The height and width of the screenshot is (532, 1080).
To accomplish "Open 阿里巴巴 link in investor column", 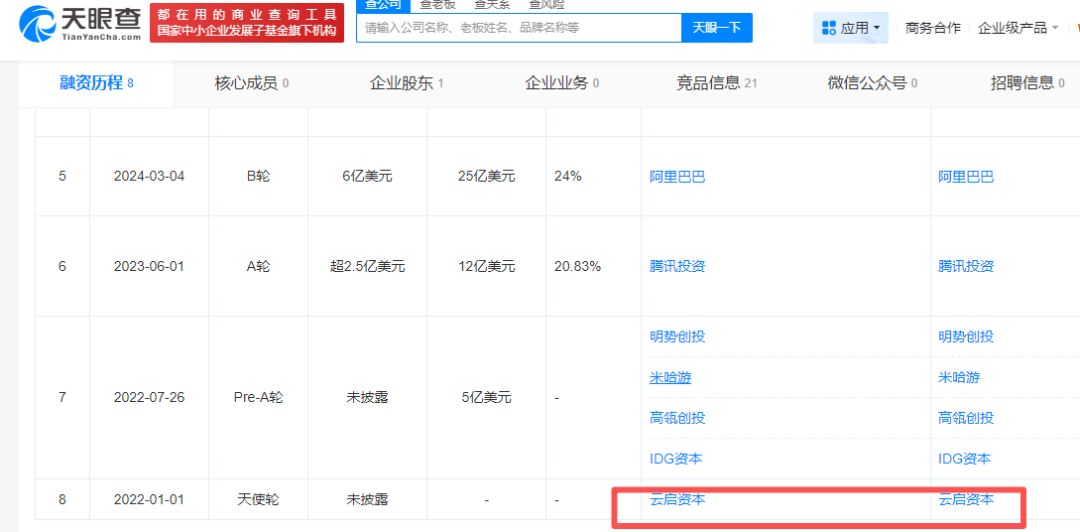I will click(677, 176).
